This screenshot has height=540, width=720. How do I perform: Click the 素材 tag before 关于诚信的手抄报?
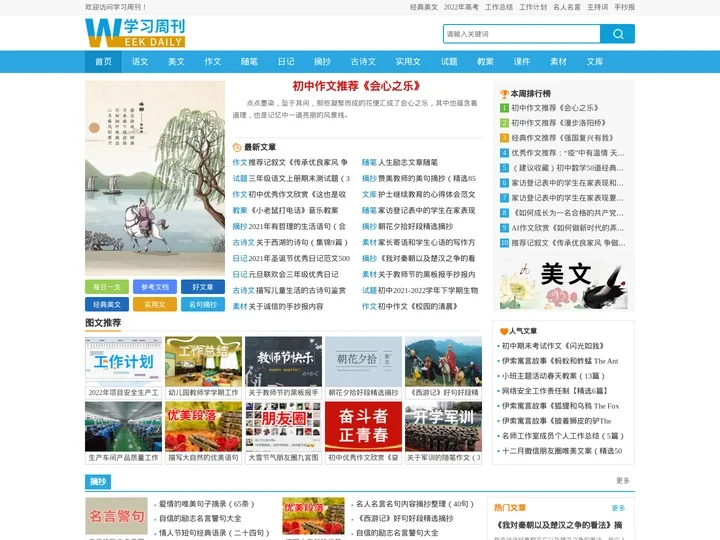click(240, 307)
